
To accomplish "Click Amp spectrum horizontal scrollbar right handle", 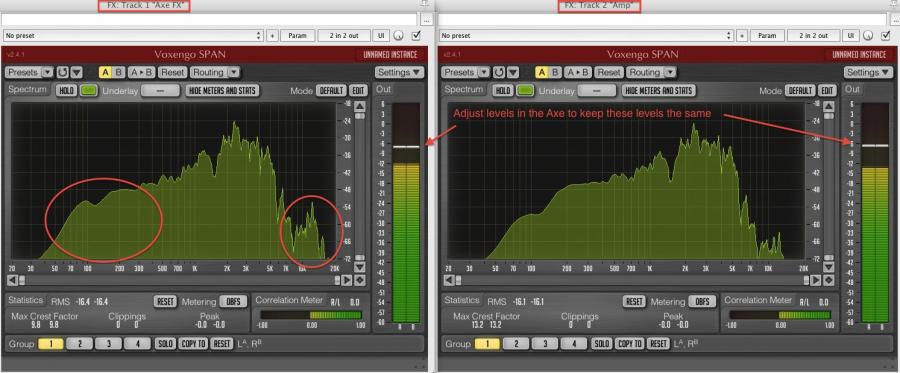I will [x=806, y=280].
